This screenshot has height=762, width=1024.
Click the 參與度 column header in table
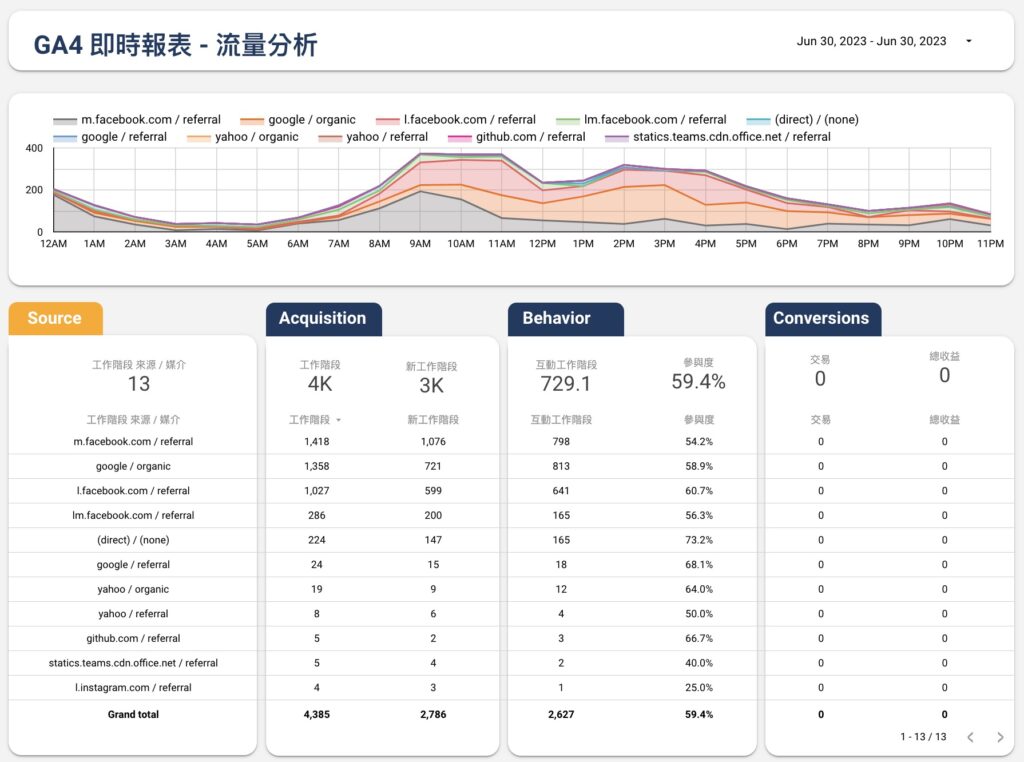(699, 419)
